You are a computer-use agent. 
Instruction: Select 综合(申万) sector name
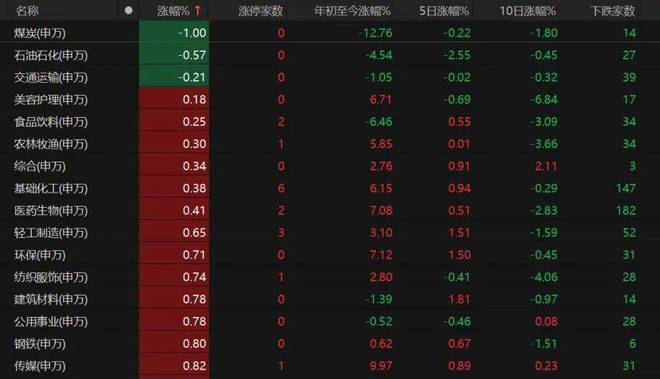tap(40, 166)
